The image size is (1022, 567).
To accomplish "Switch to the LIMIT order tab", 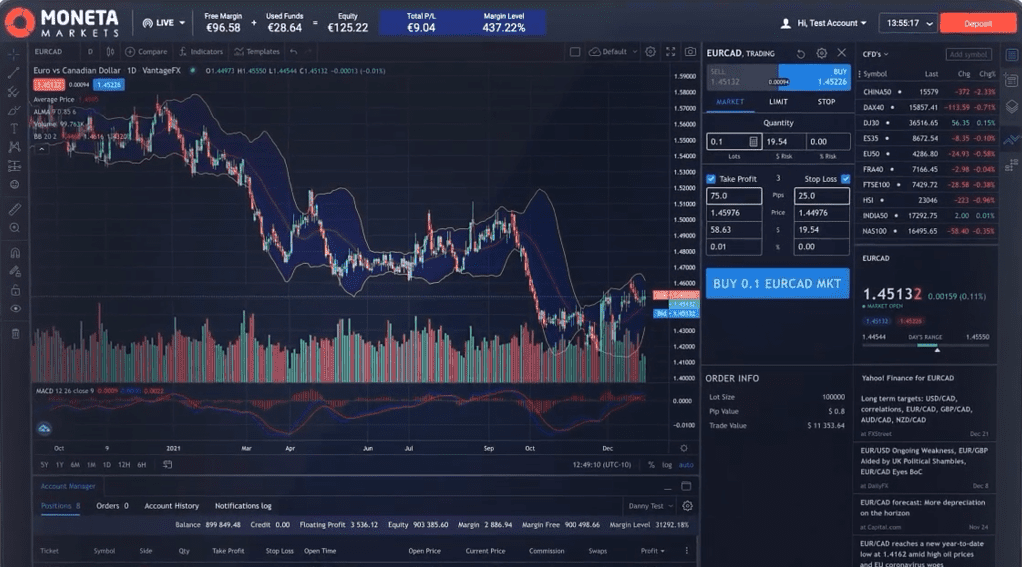I will 778,102.
